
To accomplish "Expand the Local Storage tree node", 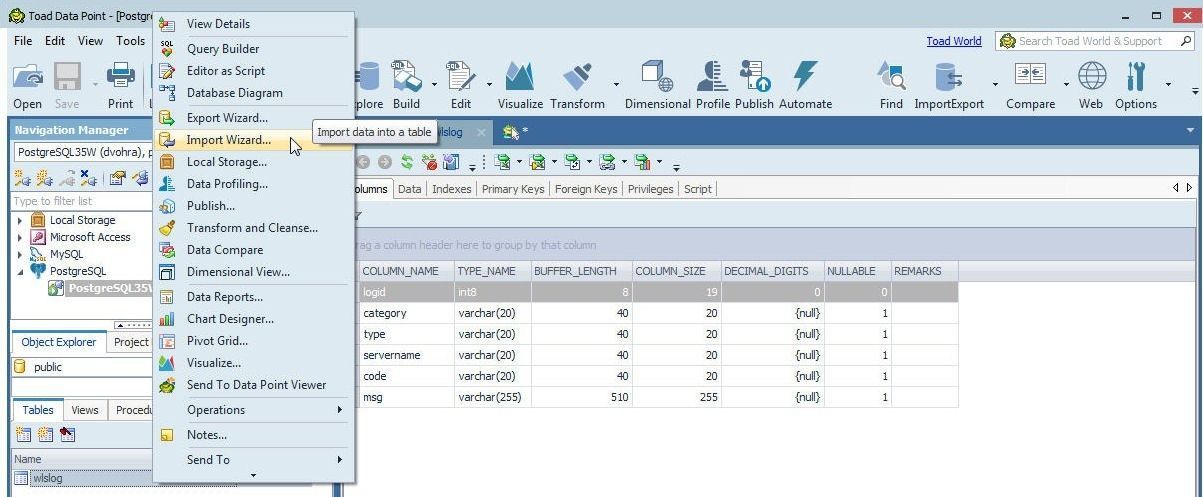I will coord(20,220).
